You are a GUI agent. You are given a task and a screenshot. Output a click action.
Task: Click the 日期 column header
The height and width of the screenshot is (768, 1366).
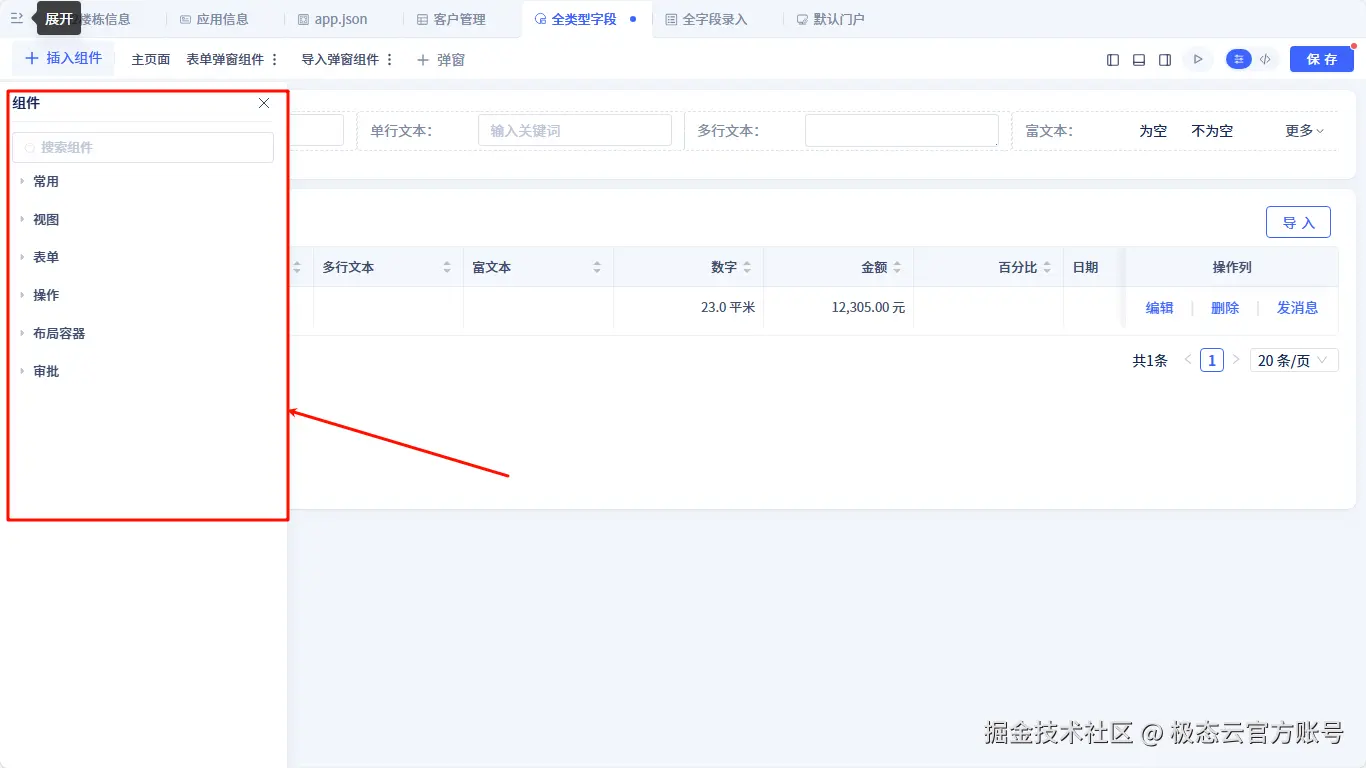pyautogui.click(x=1085, y=267)
